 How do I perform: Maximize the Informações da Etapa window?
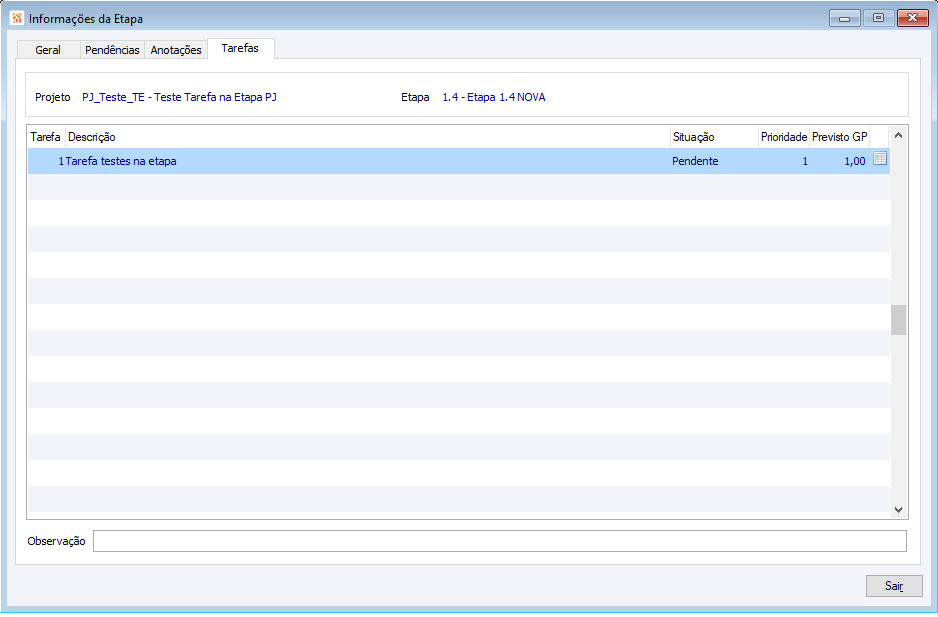[878, 18]
